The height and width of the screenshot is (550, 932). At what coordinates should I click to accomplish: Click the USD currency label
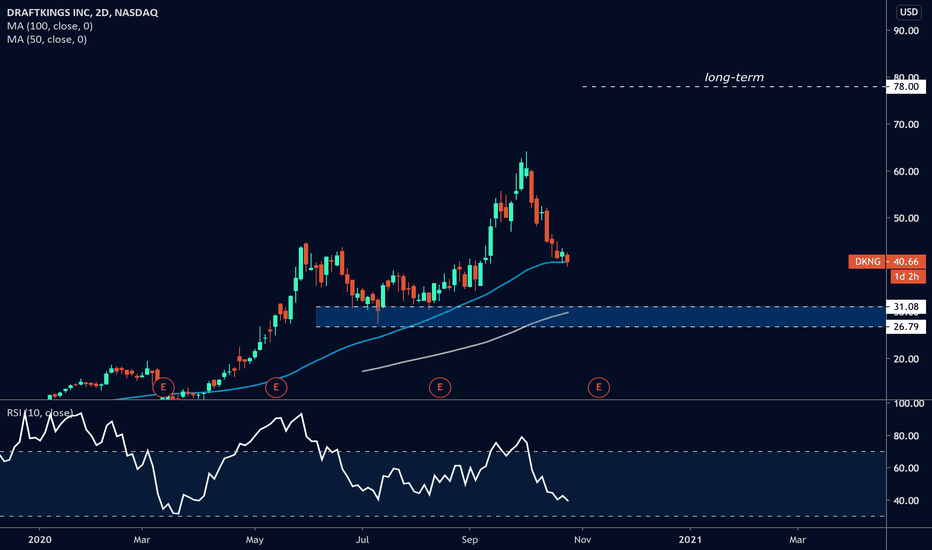(x=908, y=12)
